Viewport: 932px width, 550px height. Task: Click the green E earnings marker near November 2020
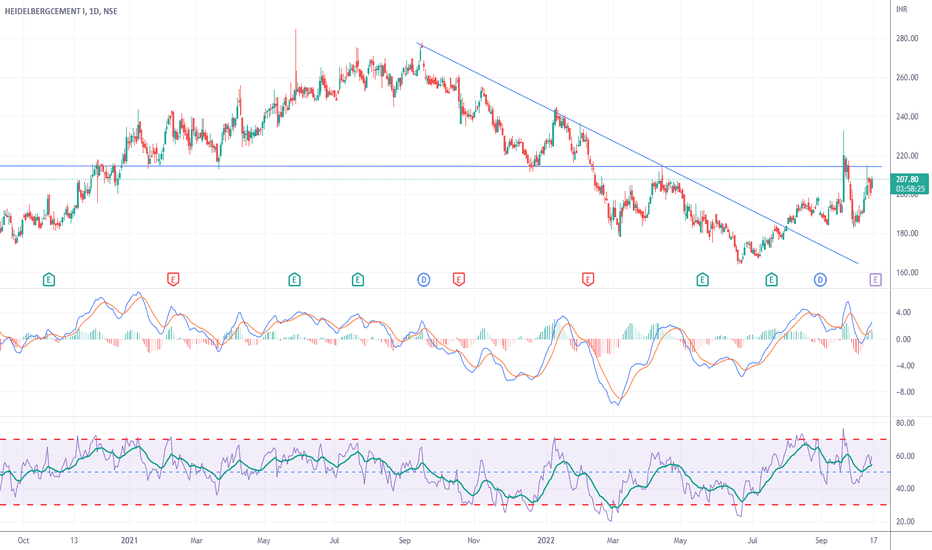[49, 279]
